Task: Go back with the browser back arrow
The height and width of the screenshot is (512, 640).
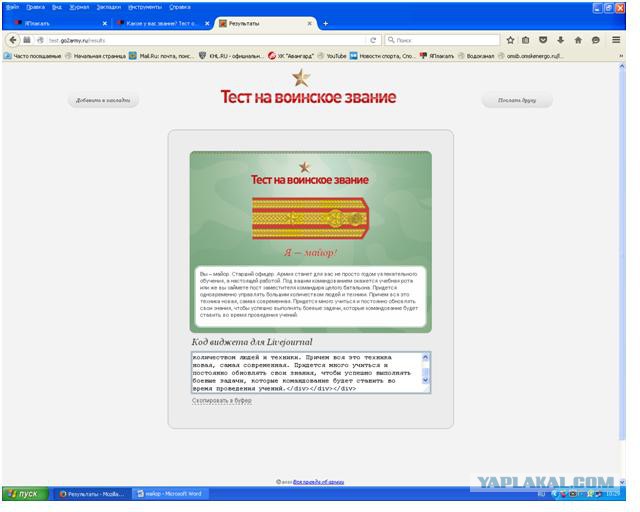Action: [13, 40]
